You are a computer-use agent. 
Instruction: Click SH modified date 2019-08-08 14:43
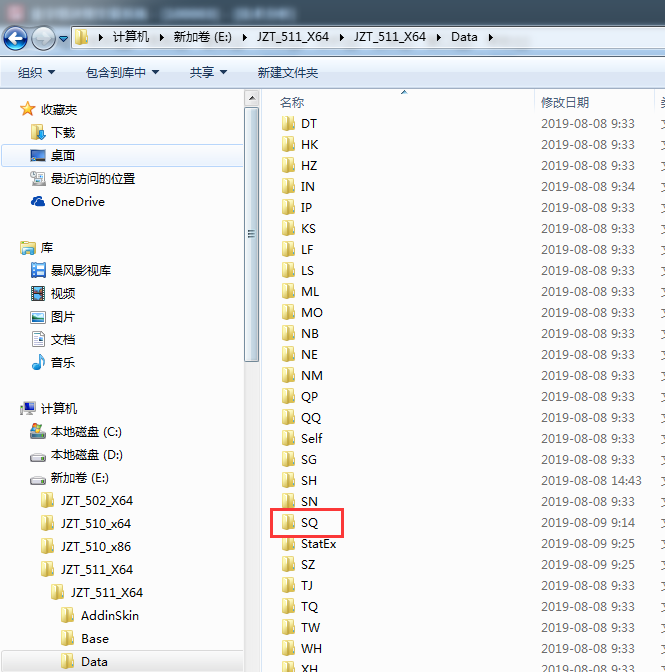click(591, 481)
